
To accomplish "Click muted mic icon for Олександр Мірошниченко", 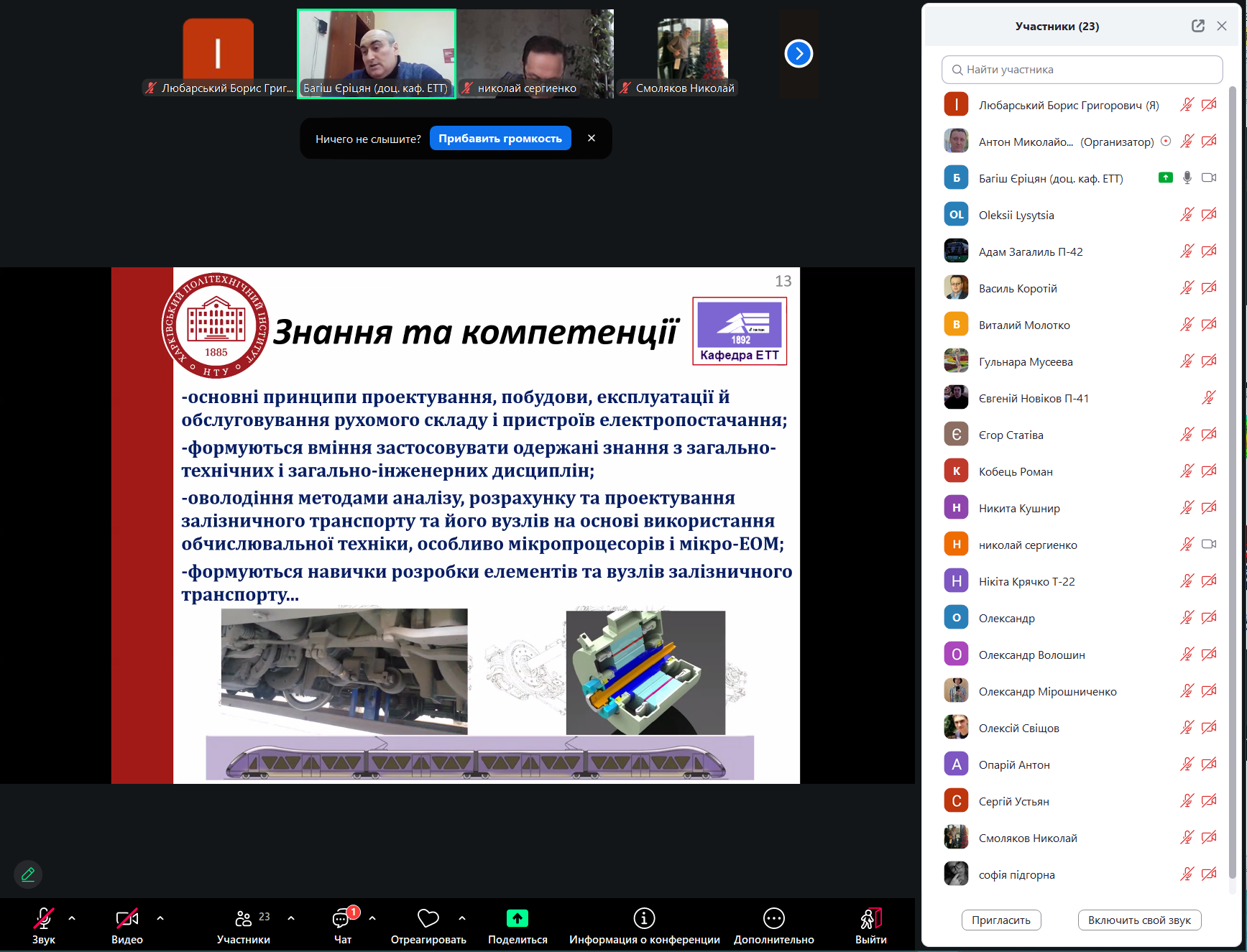I will 1187,691.
